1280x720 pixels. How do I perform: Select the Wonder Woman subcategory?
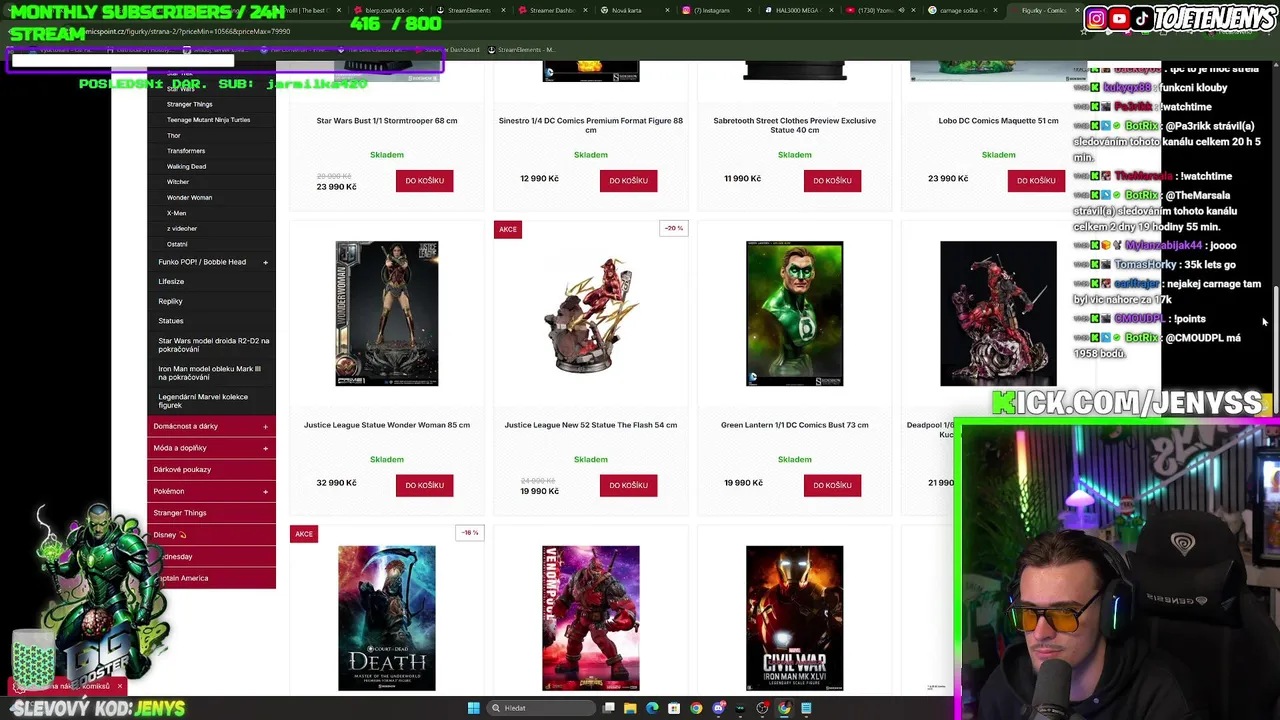pyautogui.click(x=189, y=197)
